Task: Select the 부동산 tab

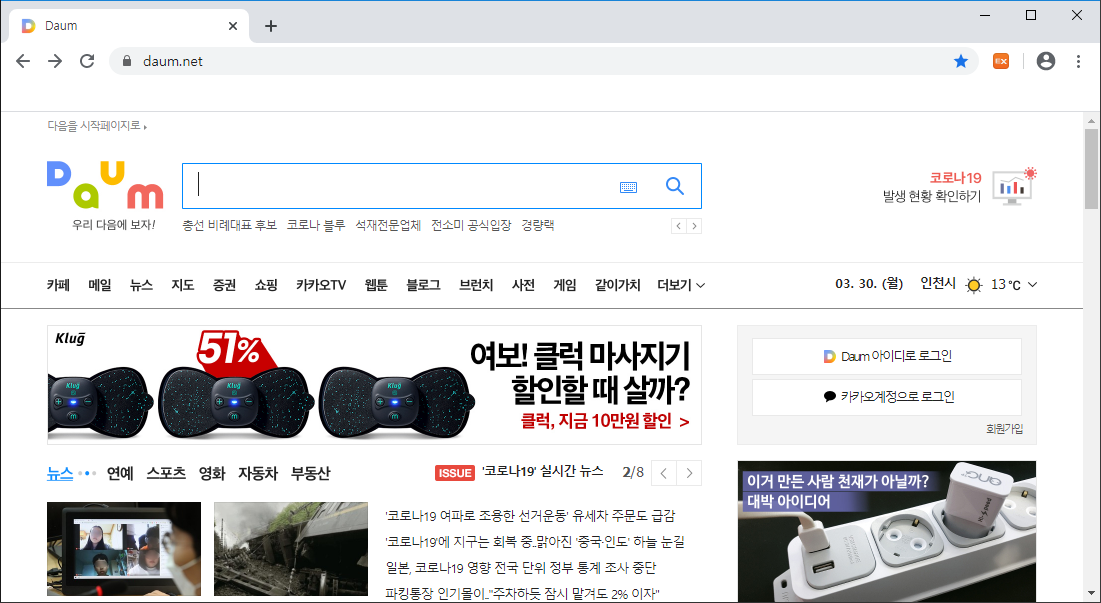Action: pyautogui.click(x=310, y=473)
